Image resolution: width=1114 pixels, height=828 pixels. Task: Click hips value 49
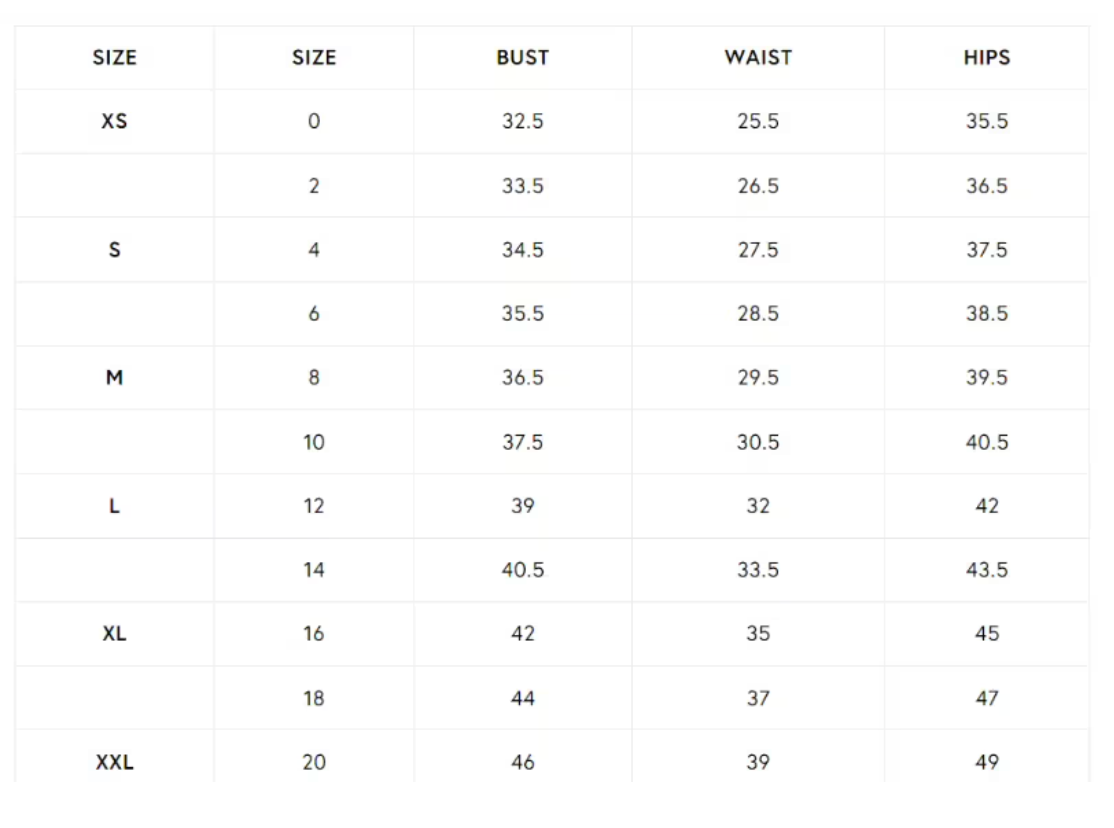click(986, 763)
